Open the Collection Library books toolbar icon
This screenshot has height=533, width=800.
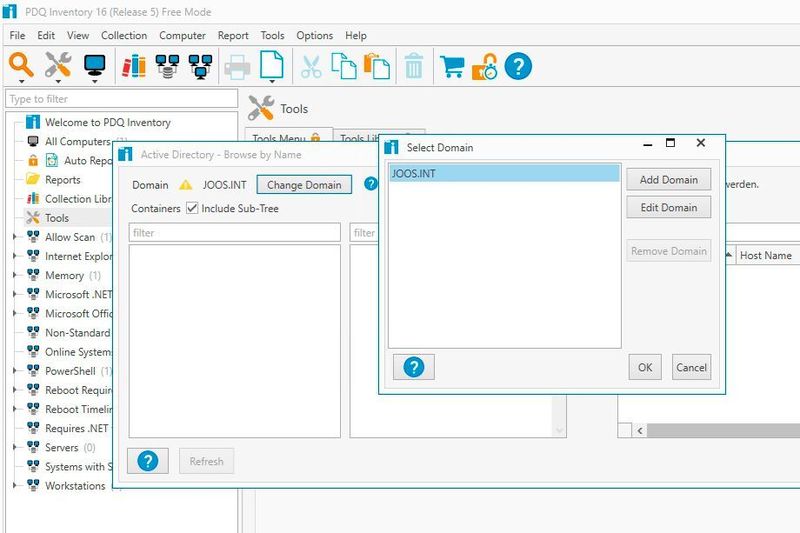click(134, 66)
